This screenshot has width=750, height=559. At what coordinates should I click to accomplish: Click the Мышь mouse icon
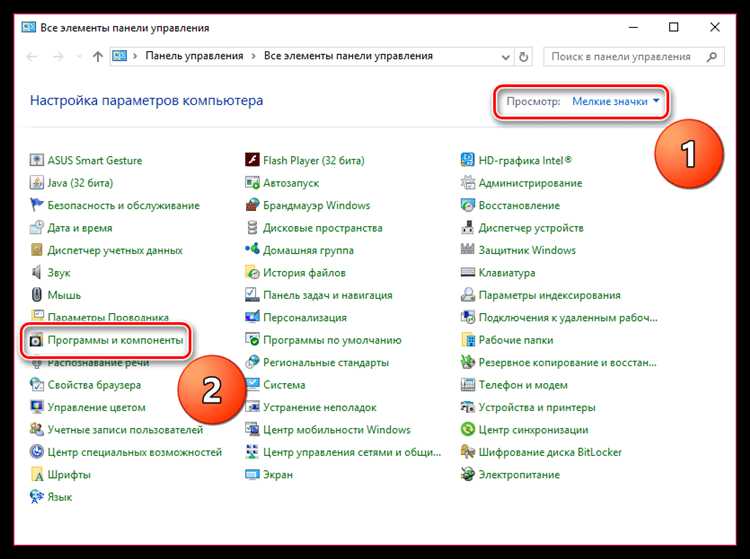[x=36, y=295]
